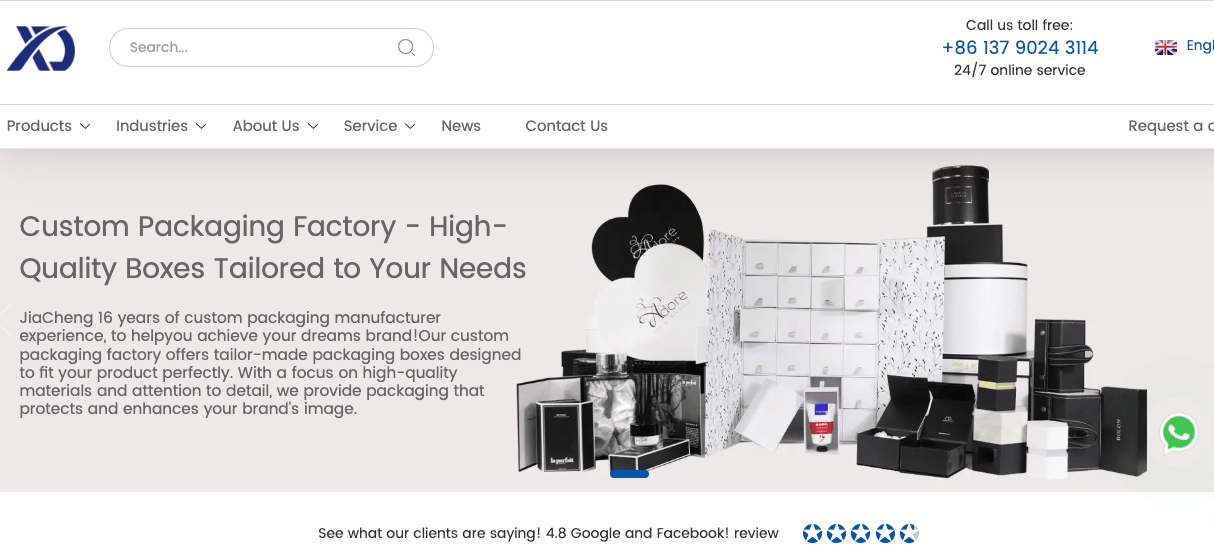Viewport: 1214px width, 549px height.
Task: Click the blue carousel slide indicator
Action: coord(629,474)
